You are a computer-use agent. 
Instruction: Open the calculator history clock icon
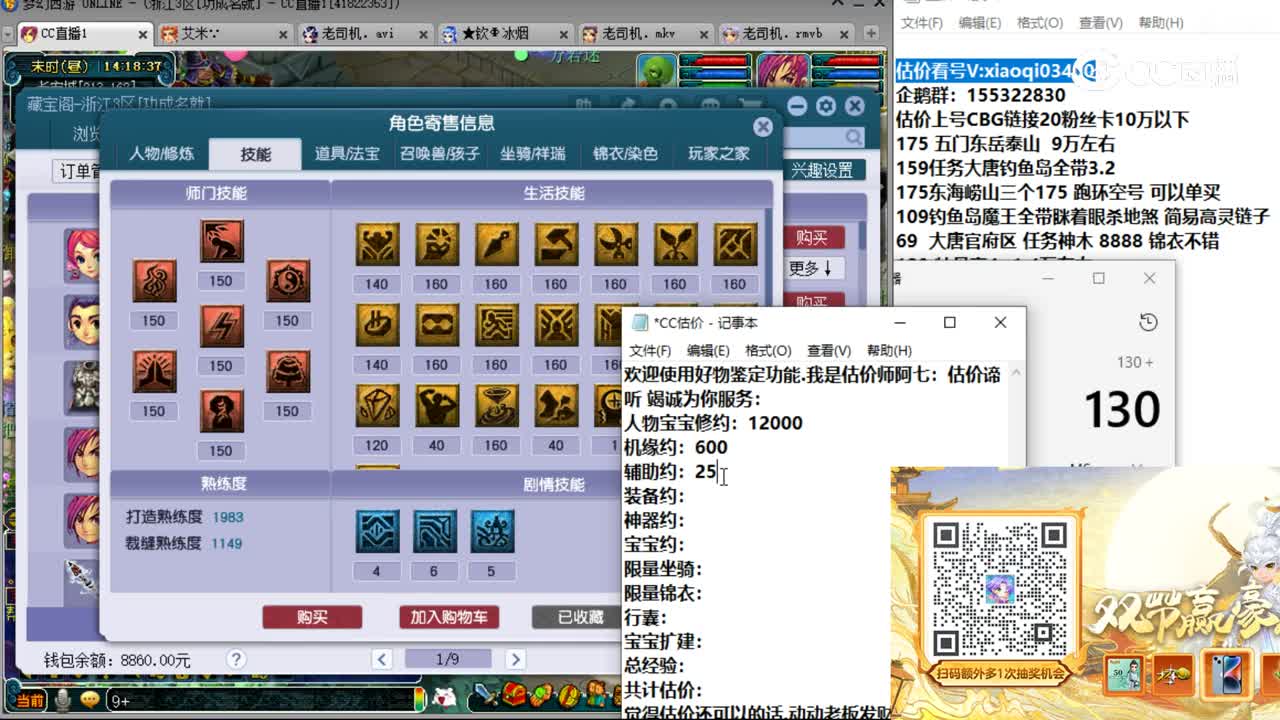pos(1148,322)
